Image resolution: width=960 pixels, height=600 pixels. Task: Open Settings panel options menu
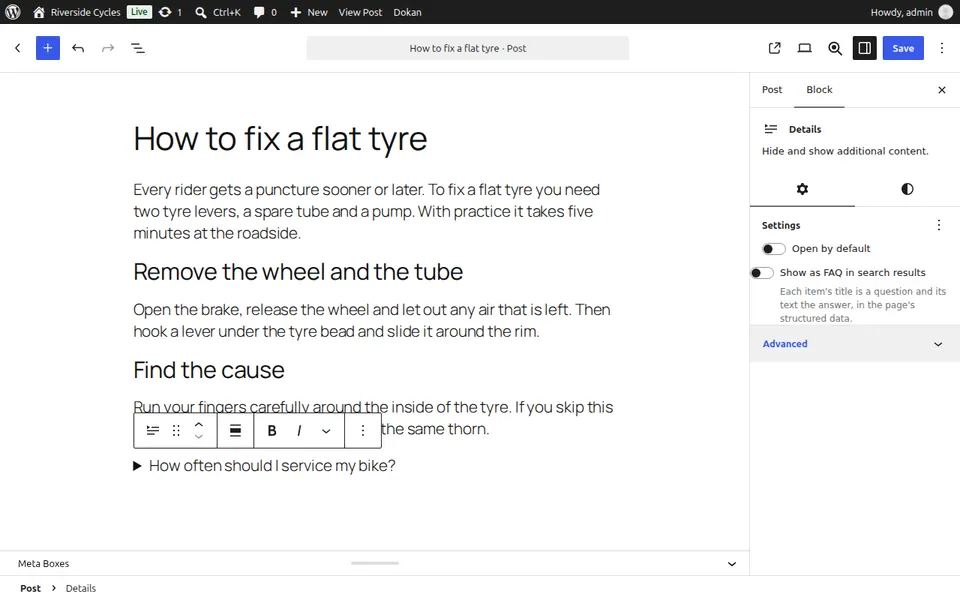point(939,225)
